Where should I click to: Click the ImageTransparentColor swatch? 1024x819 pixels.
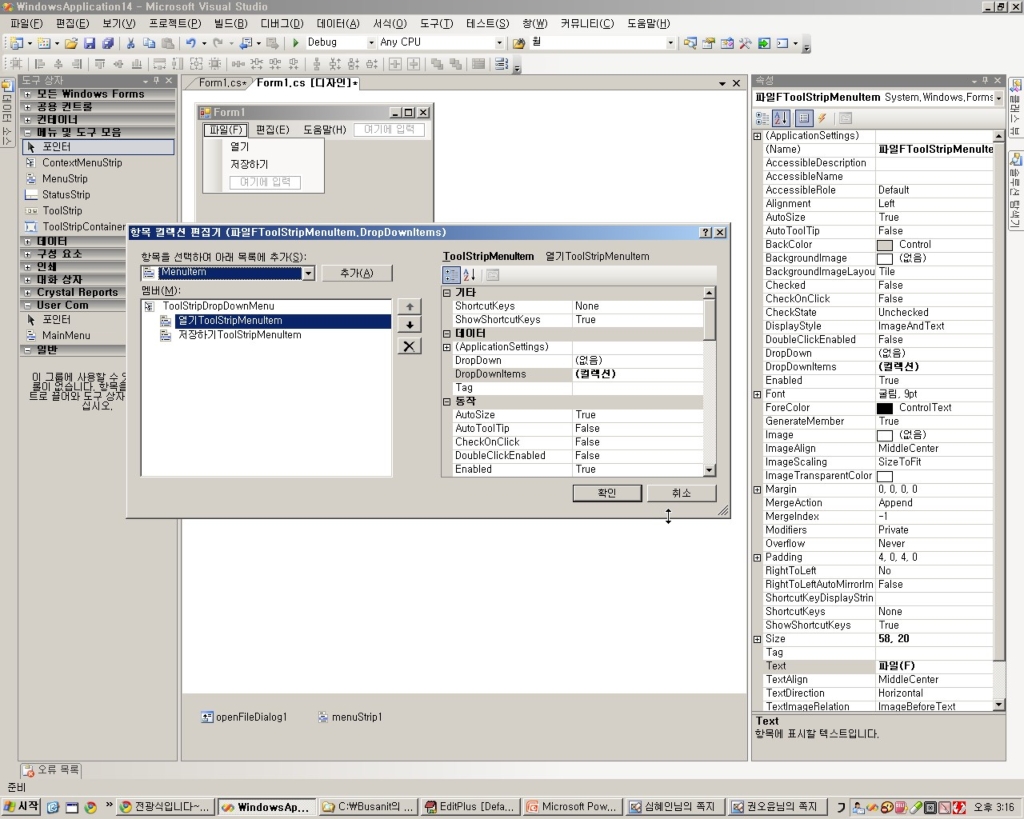click(x=885, y=476)
